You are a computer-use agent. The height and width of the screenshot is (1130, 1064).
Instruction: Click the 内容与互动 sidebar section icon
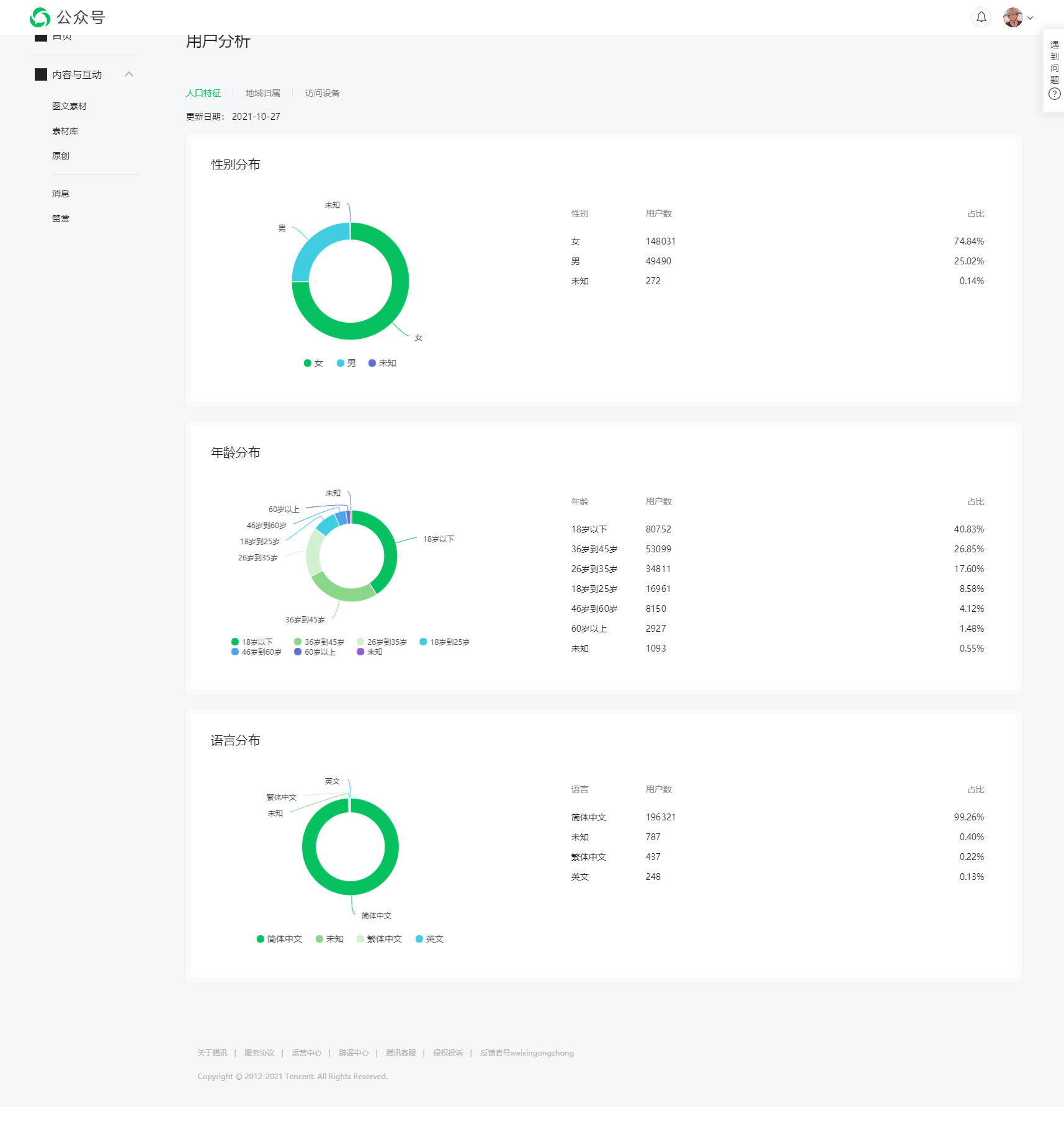pyautogui.click(x=41, y=74)
